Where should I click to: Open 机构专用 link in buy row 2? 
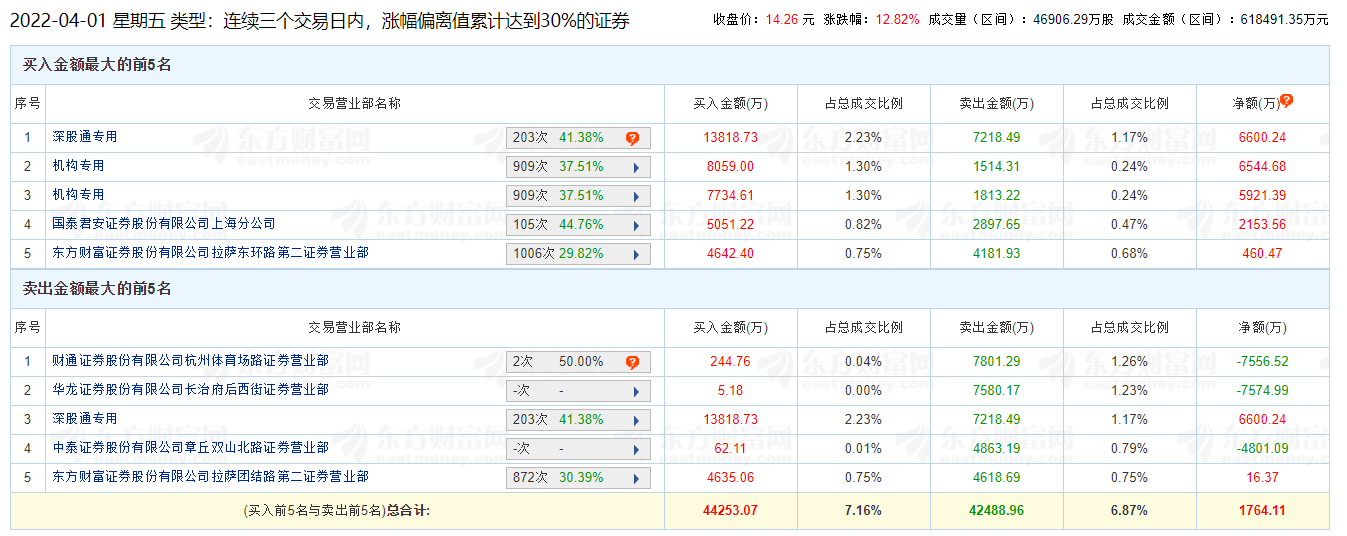(x=78, y=166)
